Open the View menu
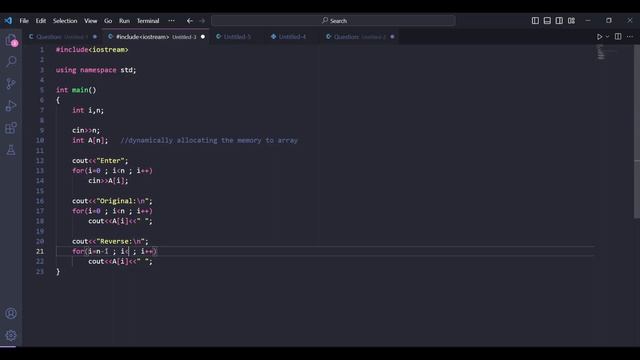640x360 pixels. click(91, 21)
